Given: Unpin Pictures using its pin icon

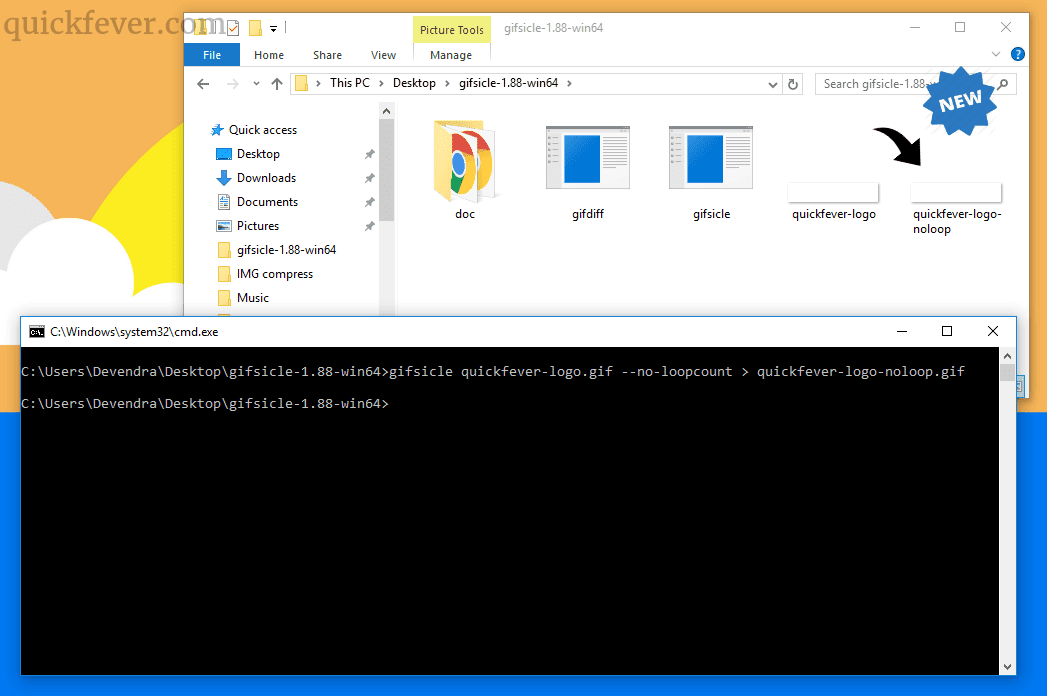Looking at the screenshot, I should (x=369, y=226).
